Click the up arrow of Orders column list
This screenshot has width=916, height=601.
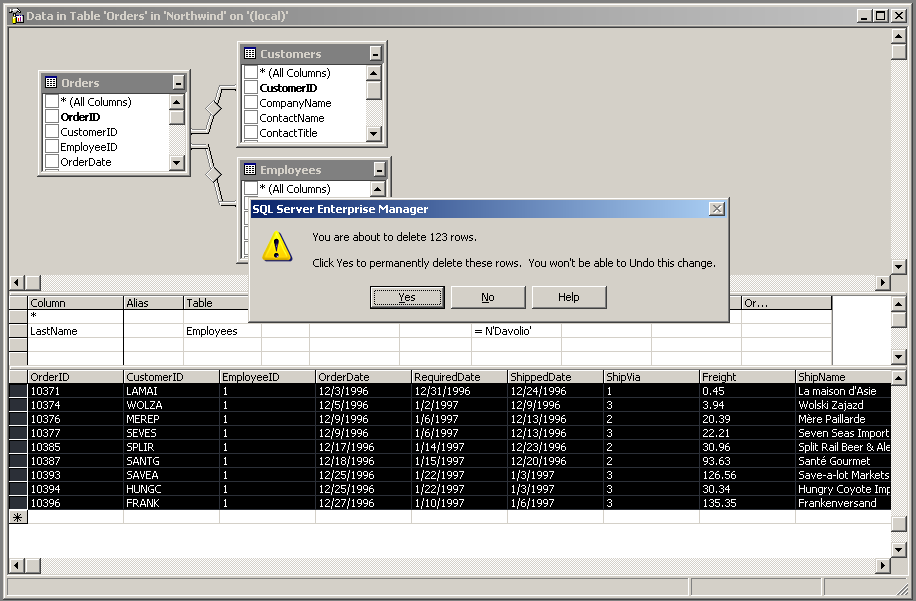click(176, 102)
